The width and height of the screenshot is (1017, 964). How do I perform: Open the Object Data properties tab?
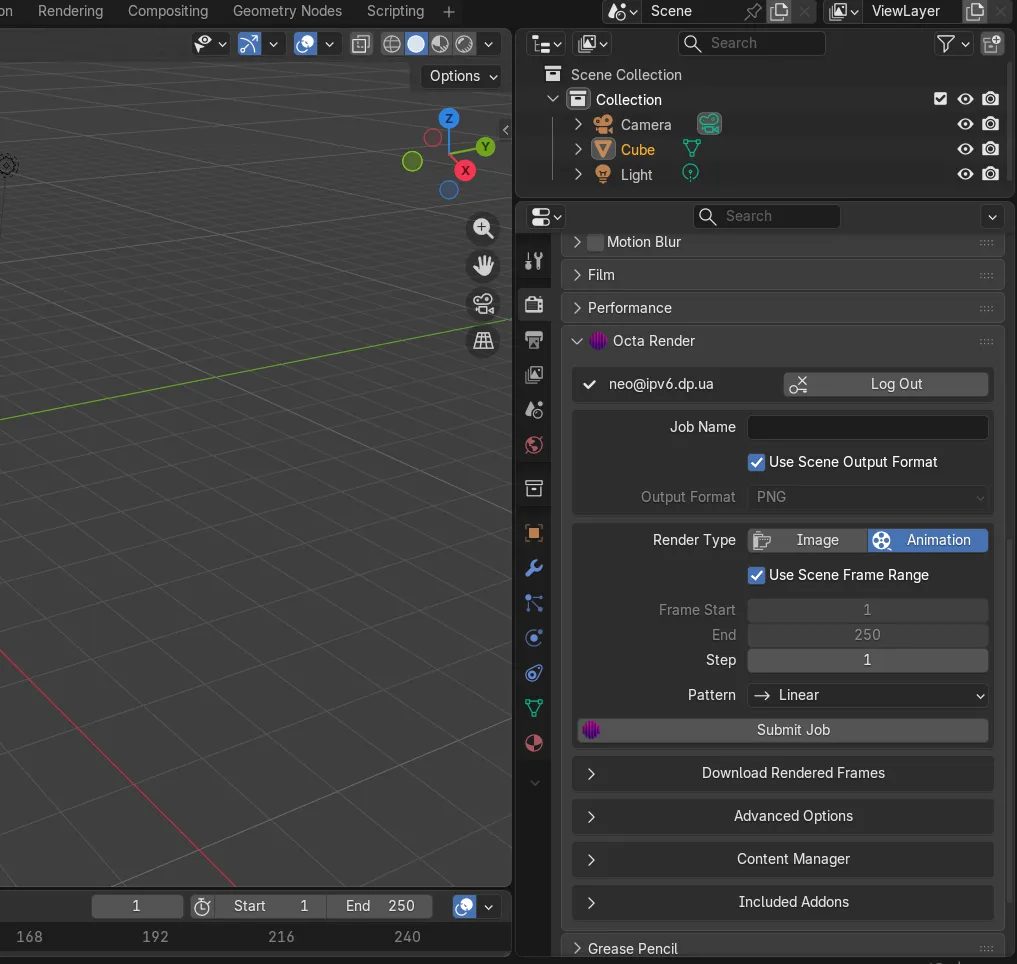point(534,708)
